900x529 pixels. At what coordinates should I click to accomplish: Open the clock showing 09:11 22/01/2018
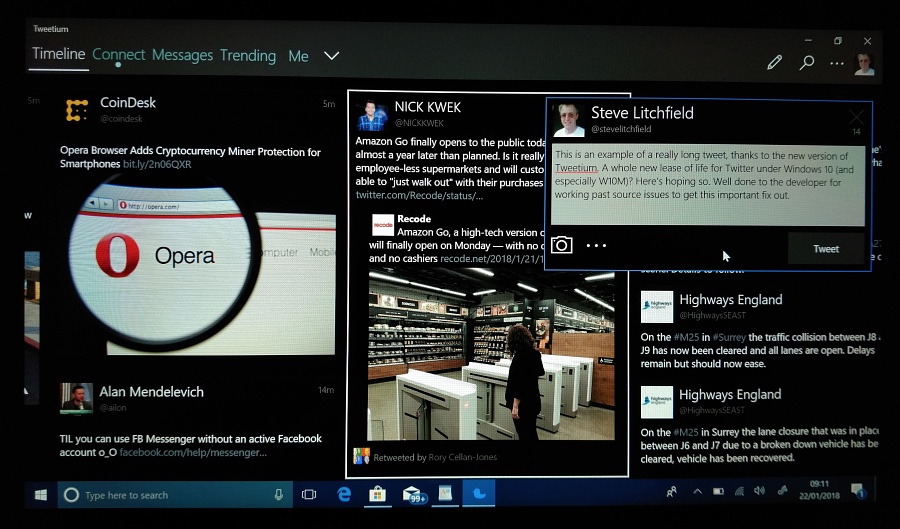click(x=819, y=490)
